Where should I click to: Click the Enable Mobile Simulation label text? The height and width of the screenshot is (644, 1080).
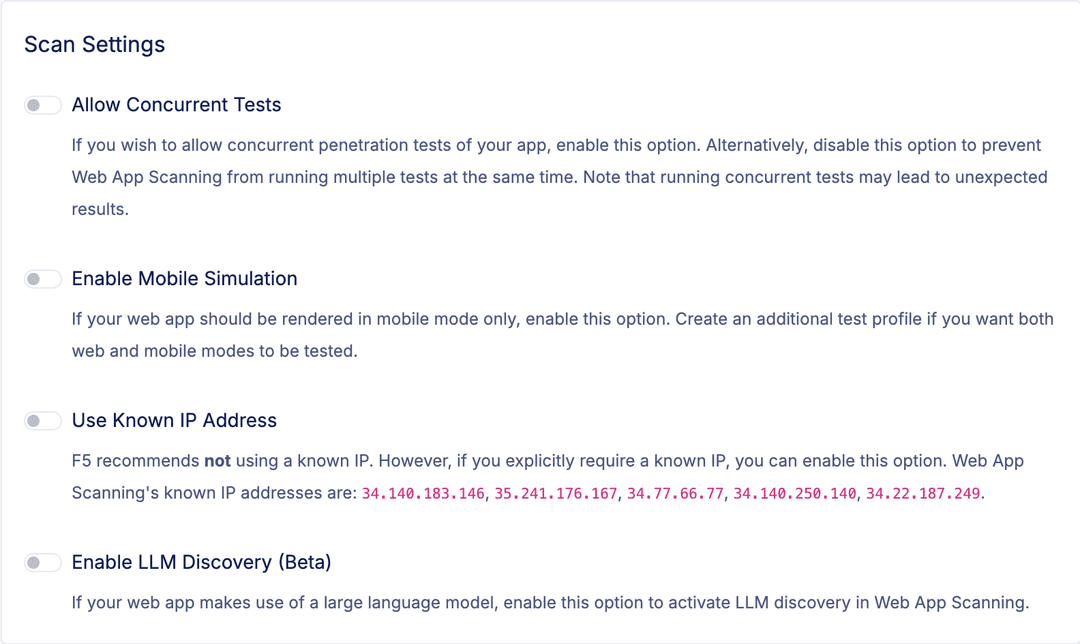184,279
